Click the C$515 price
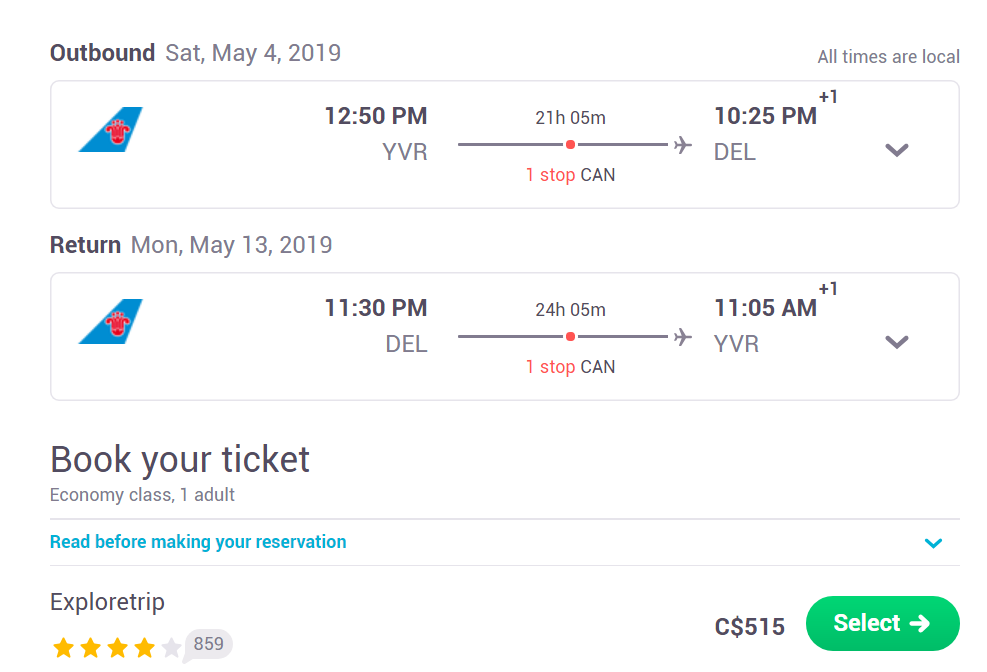The height and width of the screenshot is (672, 987). (750, 627)
